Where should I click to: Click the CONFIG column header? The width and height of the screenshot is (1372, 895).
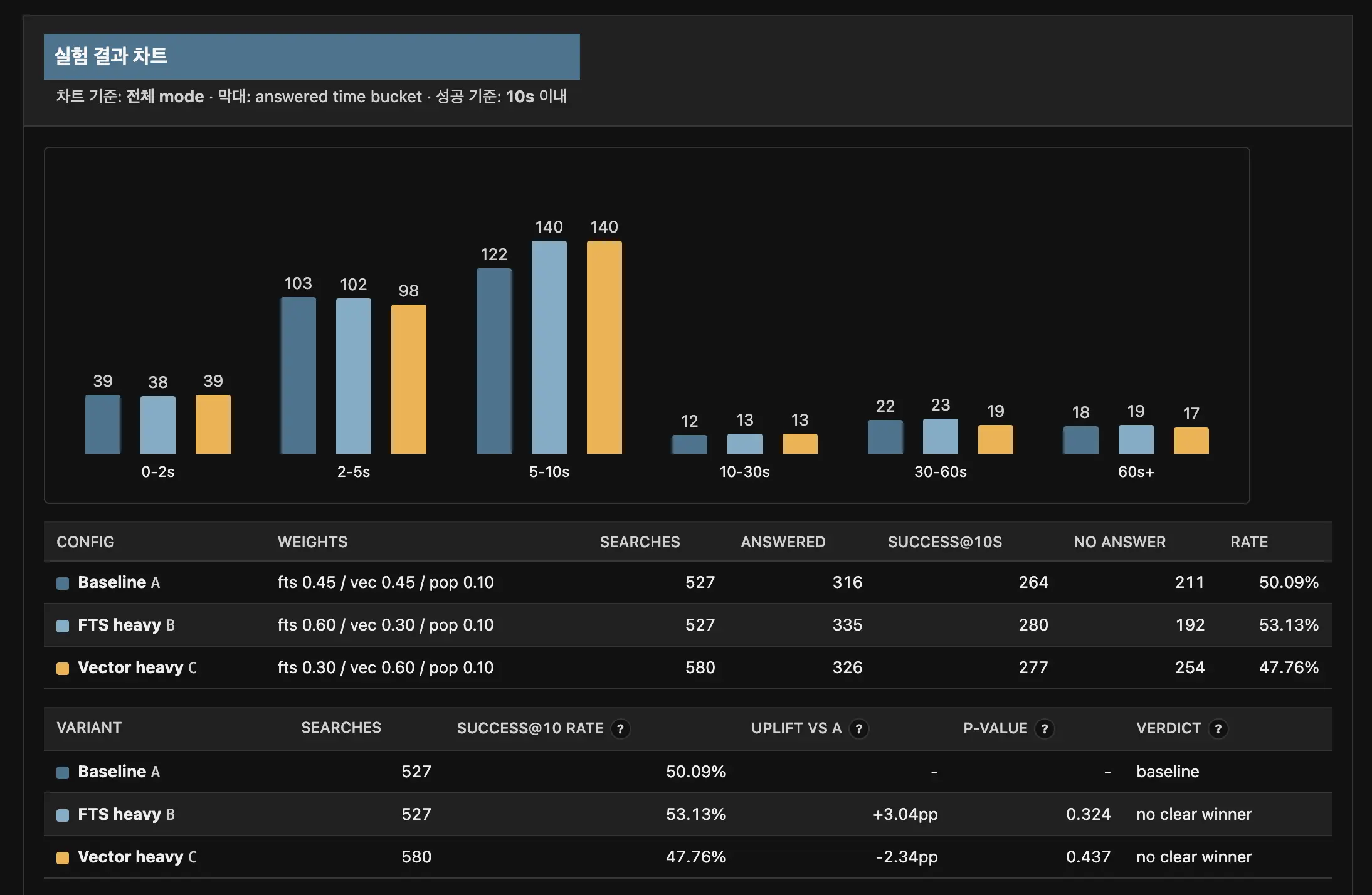pyautogui.click(x=85, y=542)
